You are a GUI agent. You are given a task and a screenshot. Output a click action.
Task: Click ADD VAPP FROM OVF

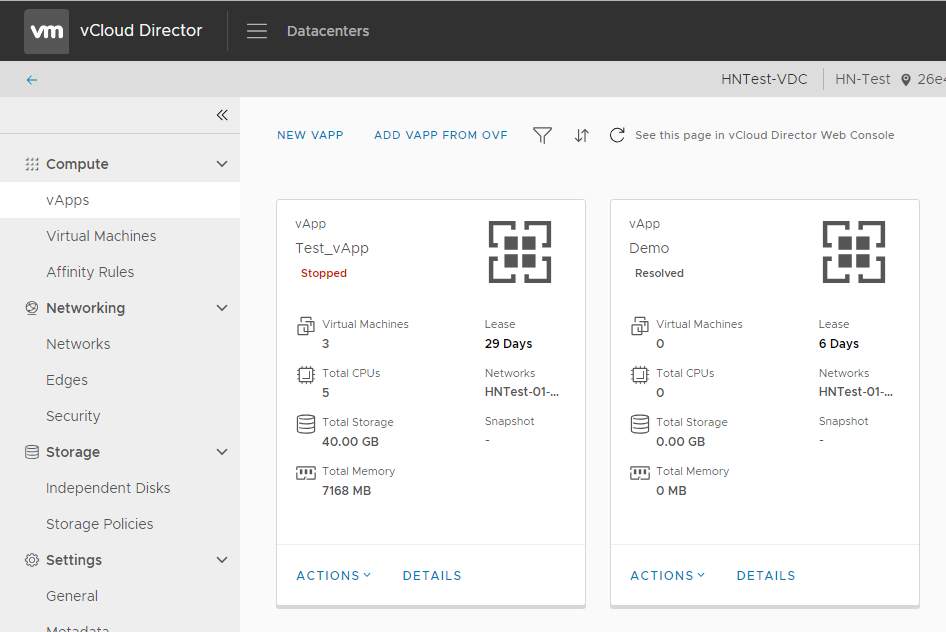click(x=440, y=135)
